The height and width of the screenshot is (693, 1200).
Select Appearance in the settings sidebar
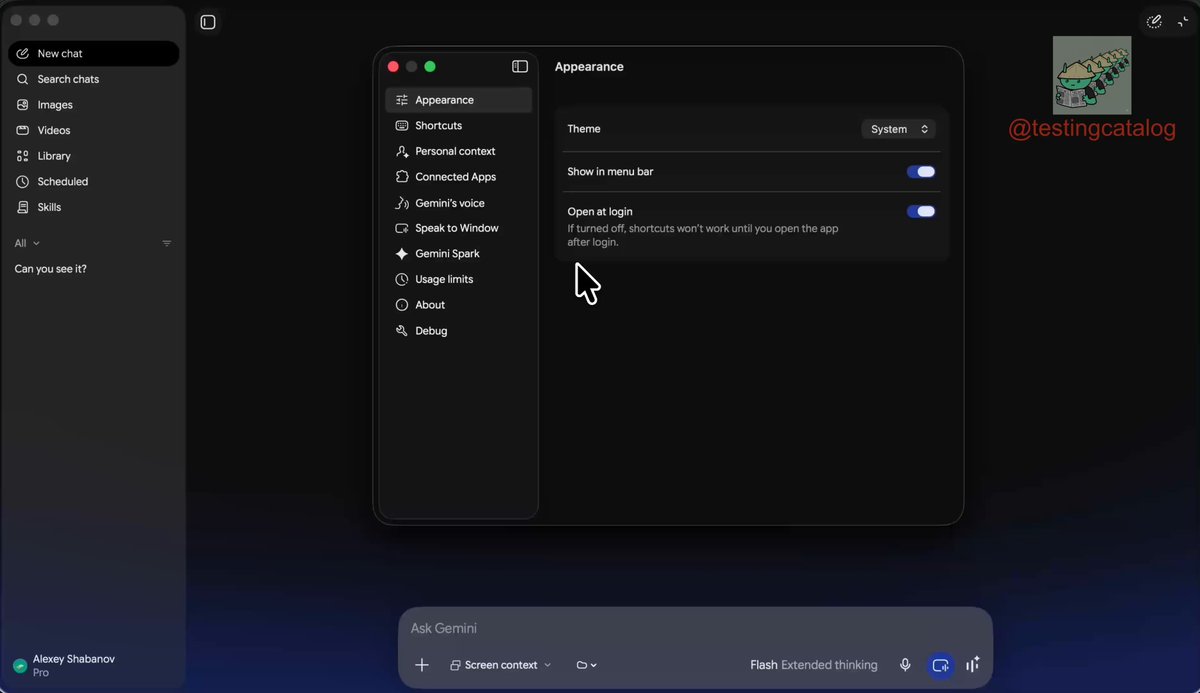[458, 100]
